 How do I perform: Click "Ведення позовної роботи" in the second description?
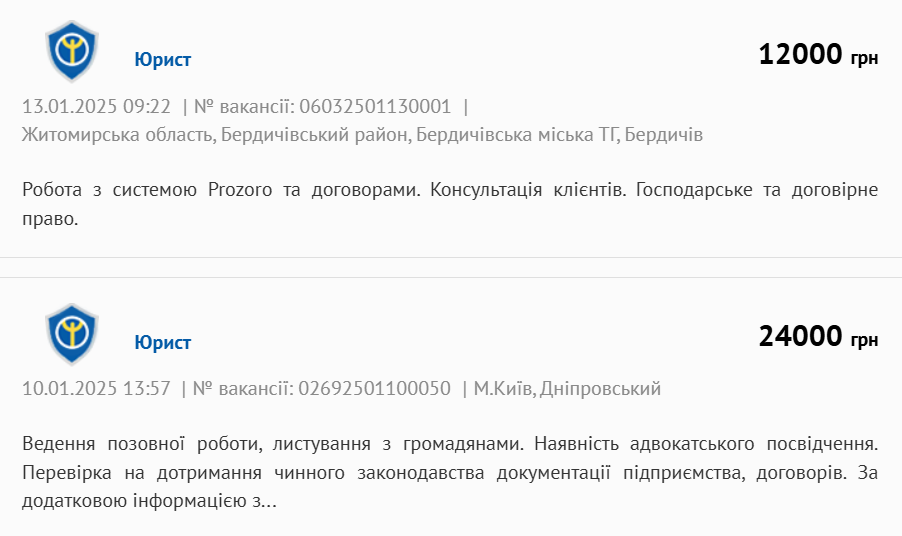130,442
